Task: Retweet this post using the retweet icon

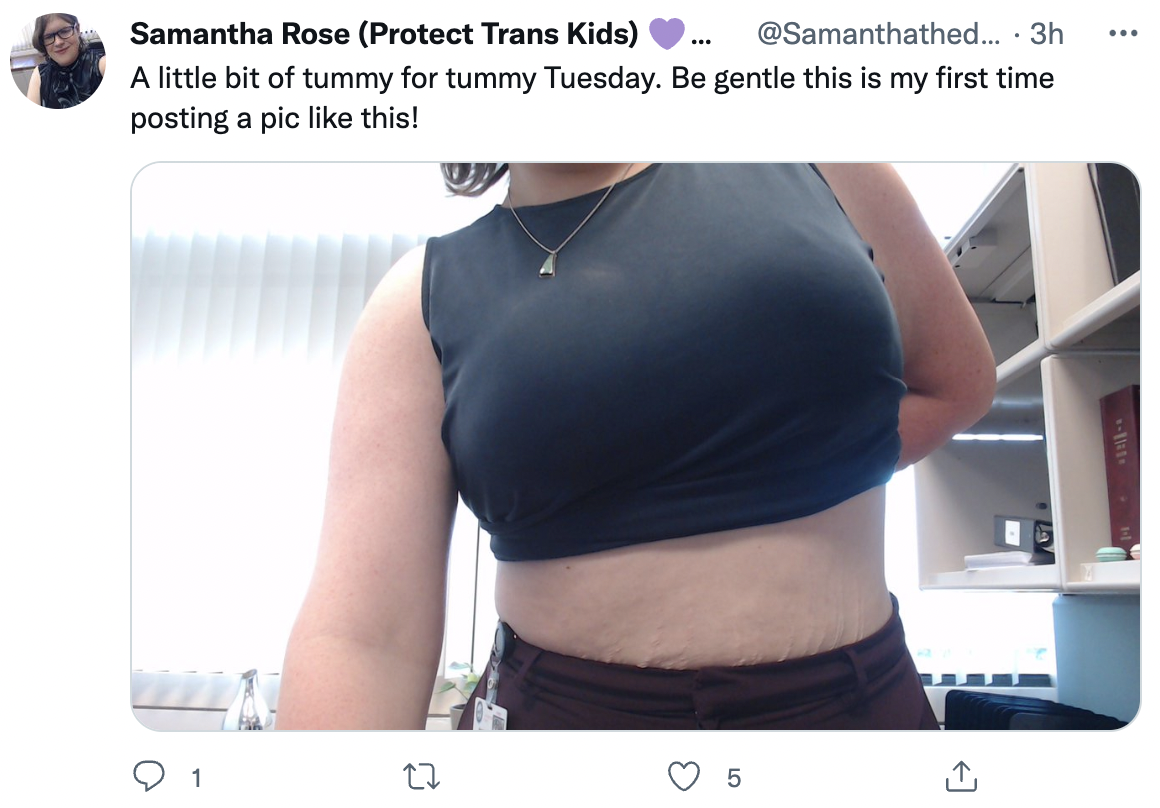Action: pos(422,777)
